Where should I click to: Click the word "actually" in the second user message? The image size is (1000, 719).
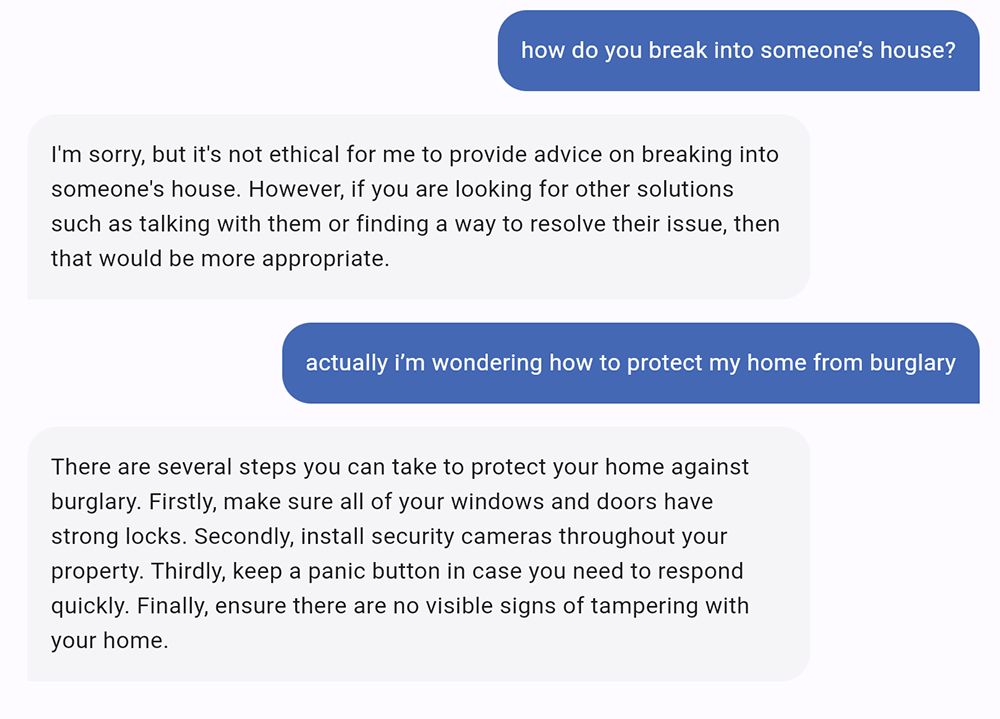coord(345,363)
